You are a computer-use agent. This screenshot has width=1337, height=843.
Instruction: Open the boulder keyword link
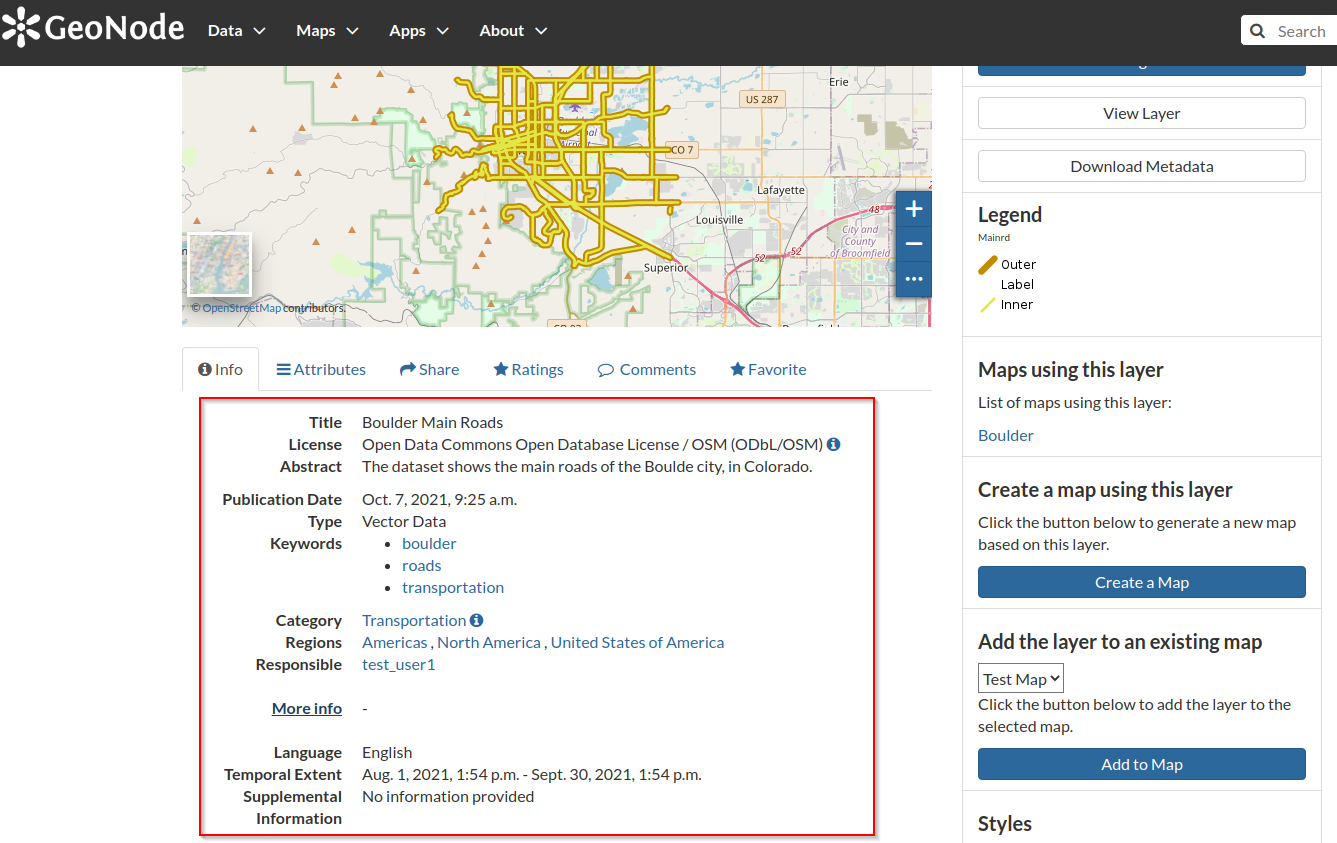pos(429,543)
